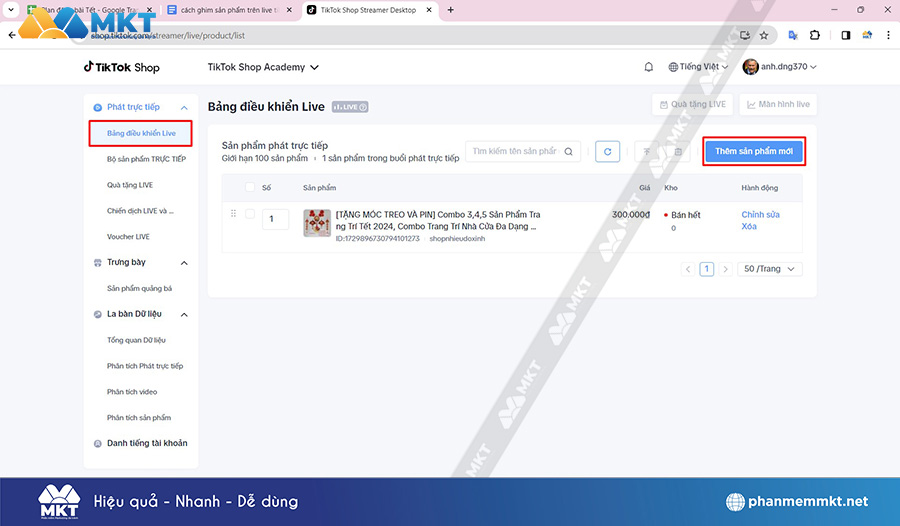Toggle the select-all checkbox in the table header

[250, 187]
